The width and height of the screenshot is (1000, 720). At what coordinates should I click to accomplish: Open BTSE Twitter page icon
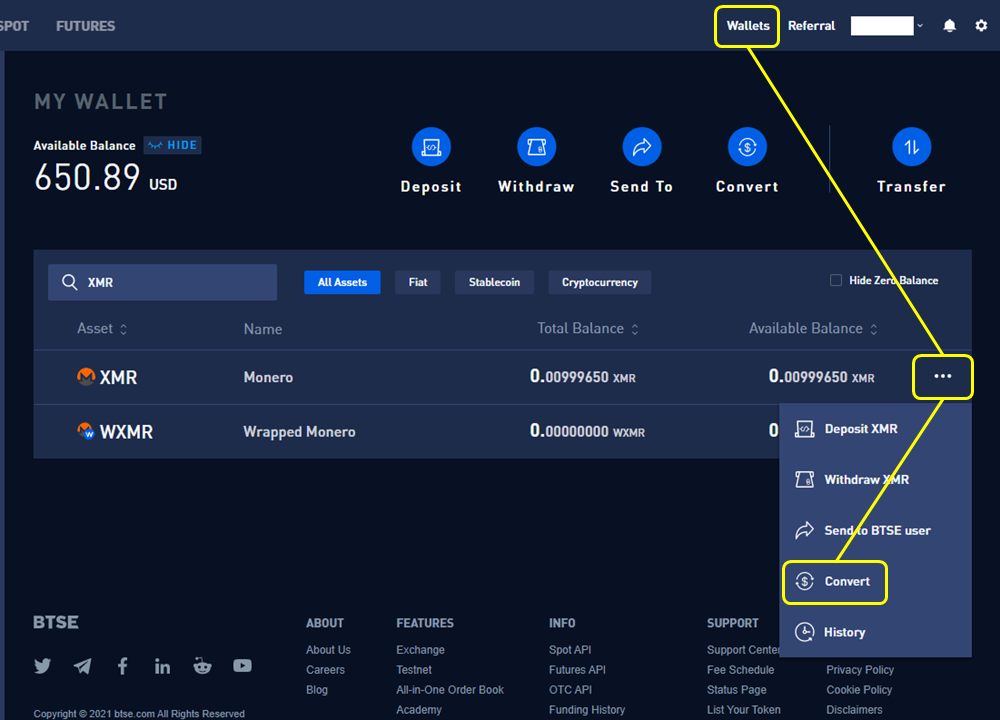(x=43, y=666)
